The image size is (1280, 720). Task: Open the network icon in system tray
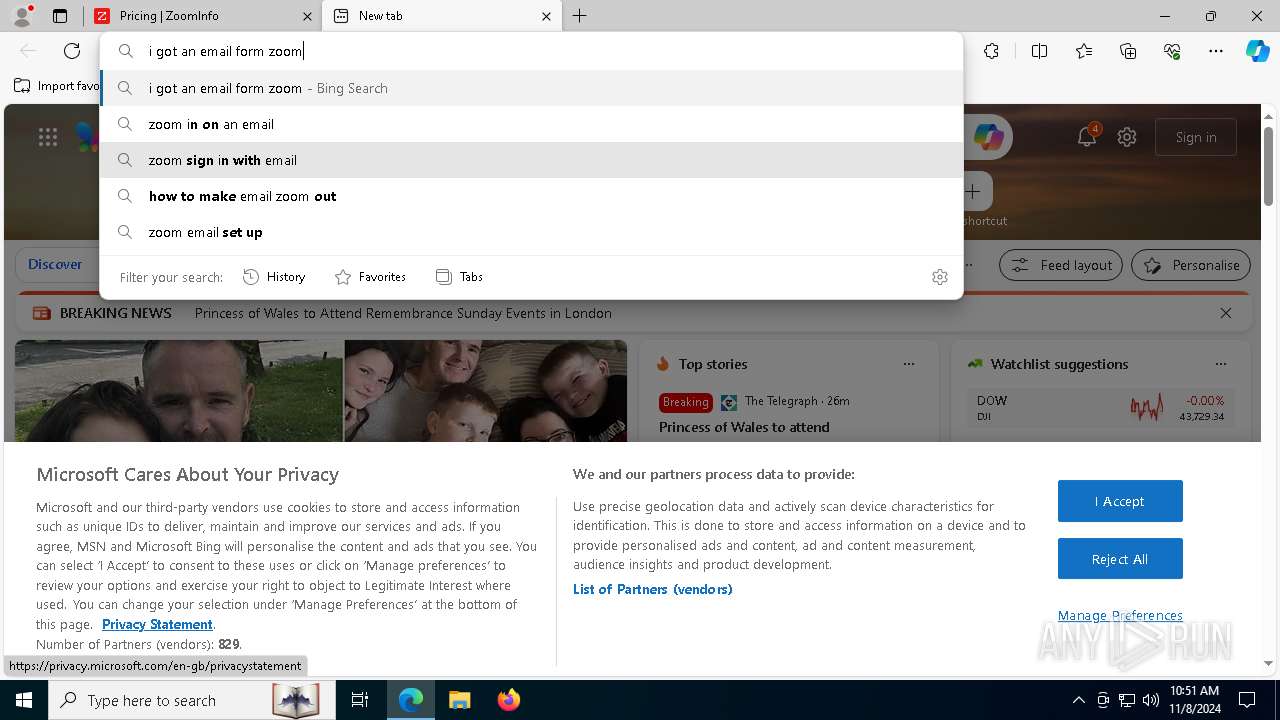coord(1127,700)
